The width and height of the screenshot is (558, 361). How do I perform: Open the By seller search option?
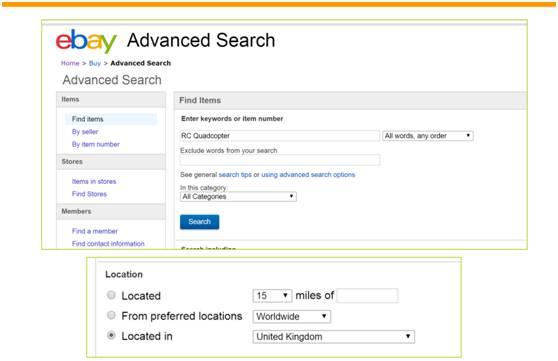click(85, 132)
